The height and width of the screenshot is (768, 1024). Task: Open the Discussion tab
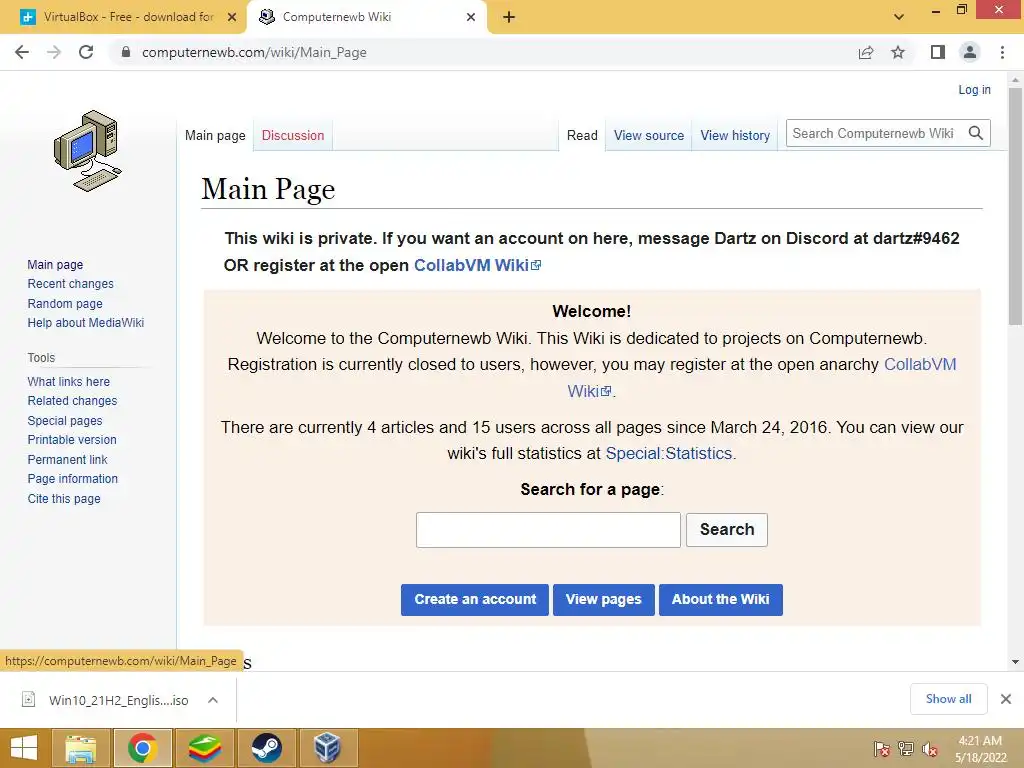tap(293, 135)
